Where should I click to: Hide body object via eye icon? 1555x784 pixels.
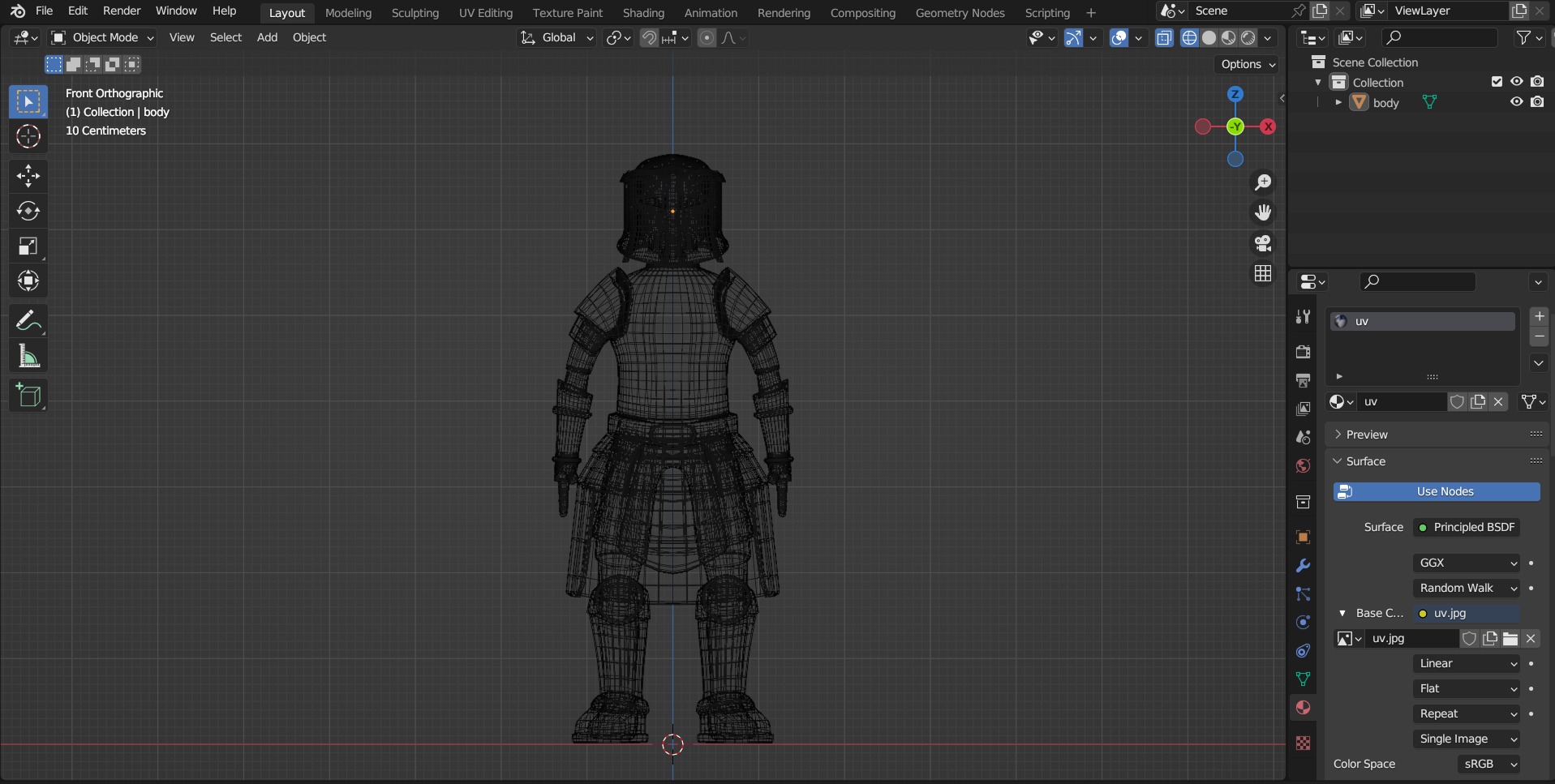[x=1516, y=102]
